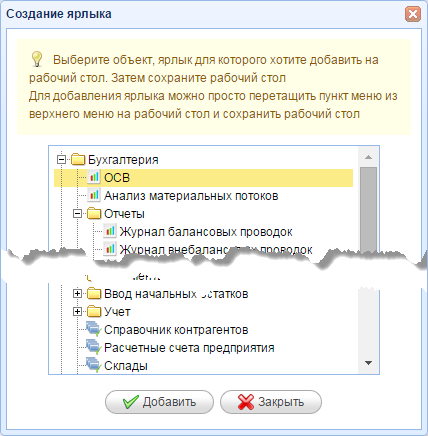The height and width of the screenshot is (436, 428).
Task: Click the Добавить button
Action: point(159,402)
